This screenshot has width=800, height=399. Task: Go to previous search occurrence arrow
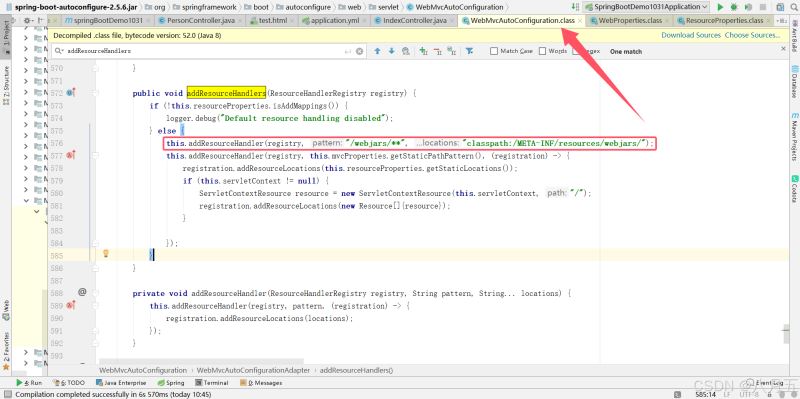click(377, 51)
